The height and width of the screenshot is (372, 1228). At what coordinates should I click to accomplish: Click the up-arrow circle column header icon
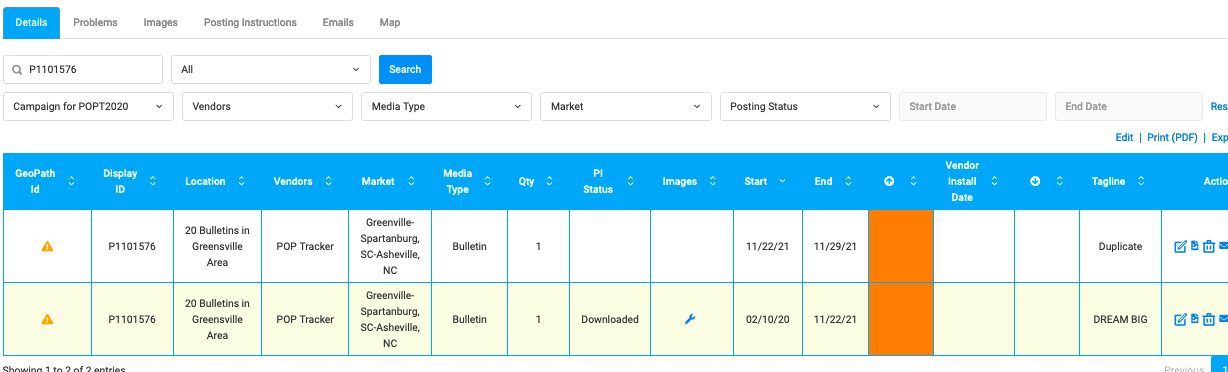coord(889,181)
